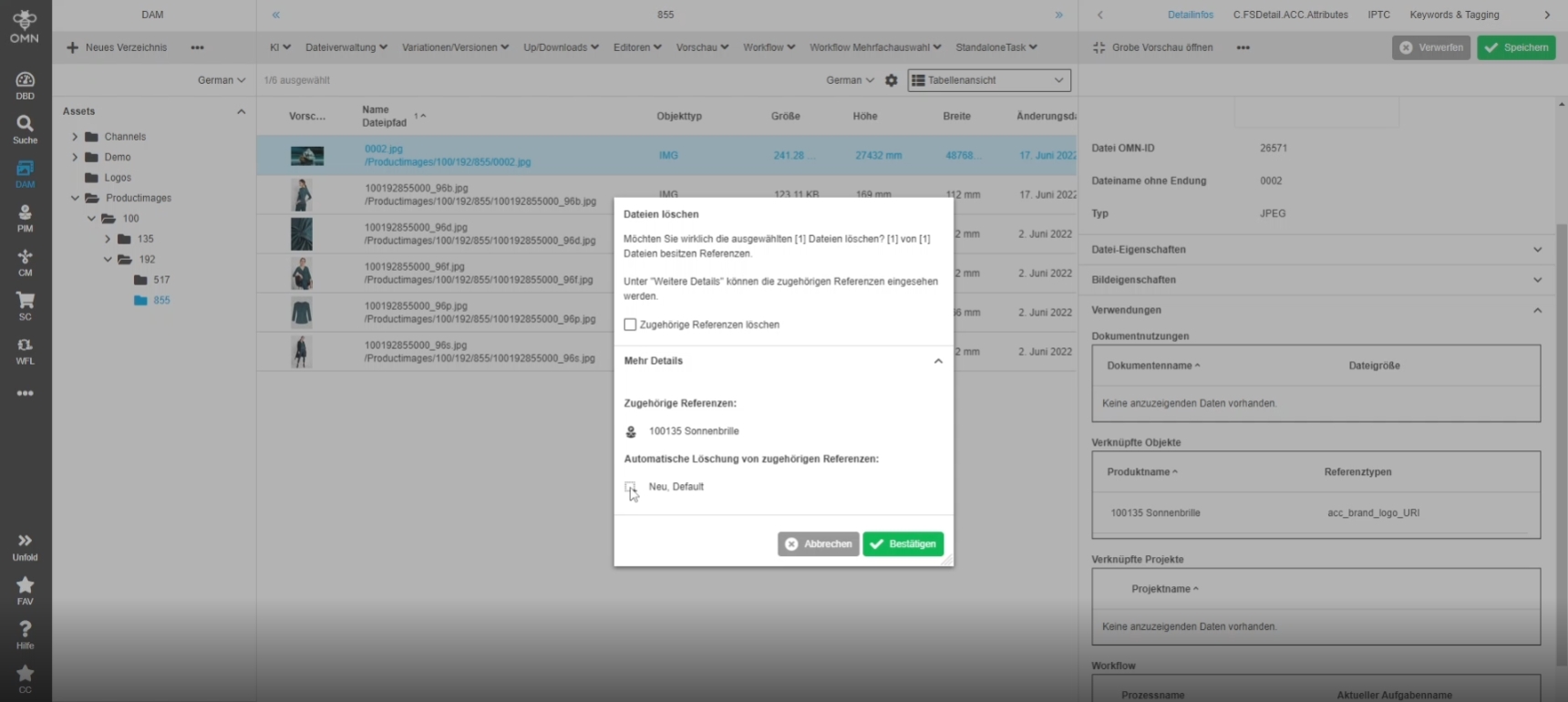Image resolution: width=1568 pixels, height=702 pixels.
Task: Open German language dropdown in tree panel
Action: pyautogui.click(x=222, y=80)
